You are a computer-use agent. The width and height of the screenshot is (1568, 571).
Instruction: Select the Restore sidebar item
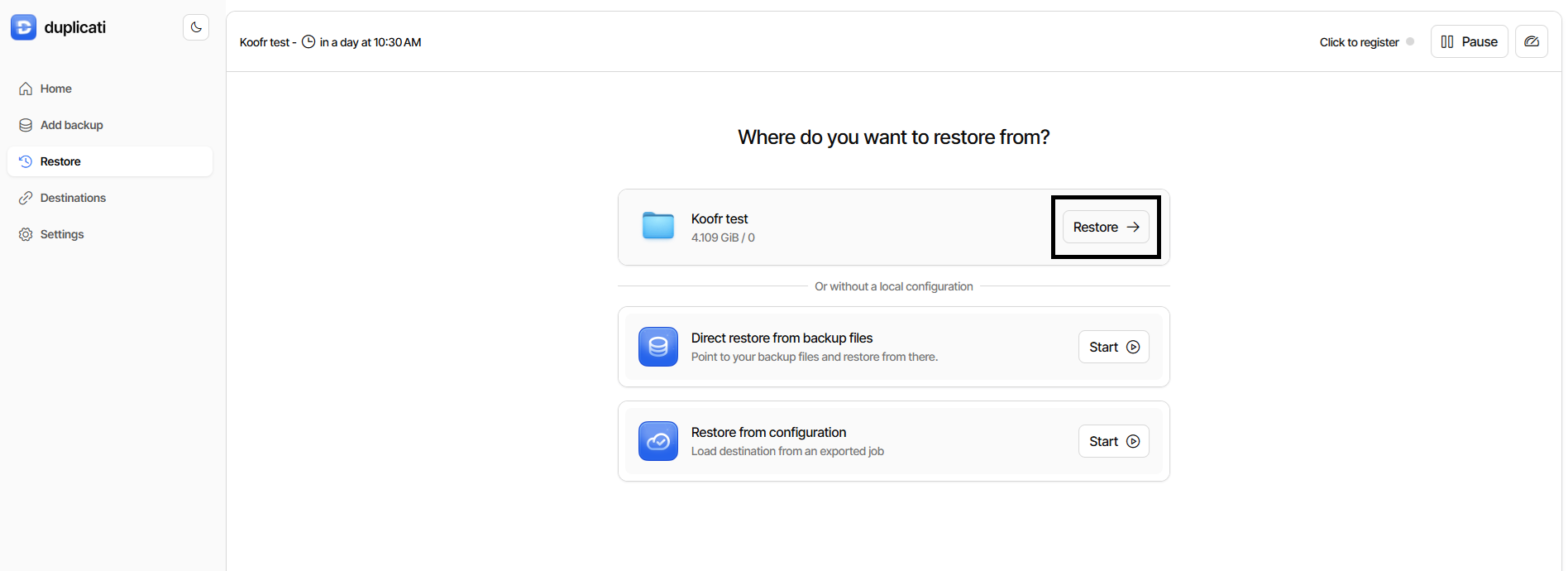click(x=110, y=161)
